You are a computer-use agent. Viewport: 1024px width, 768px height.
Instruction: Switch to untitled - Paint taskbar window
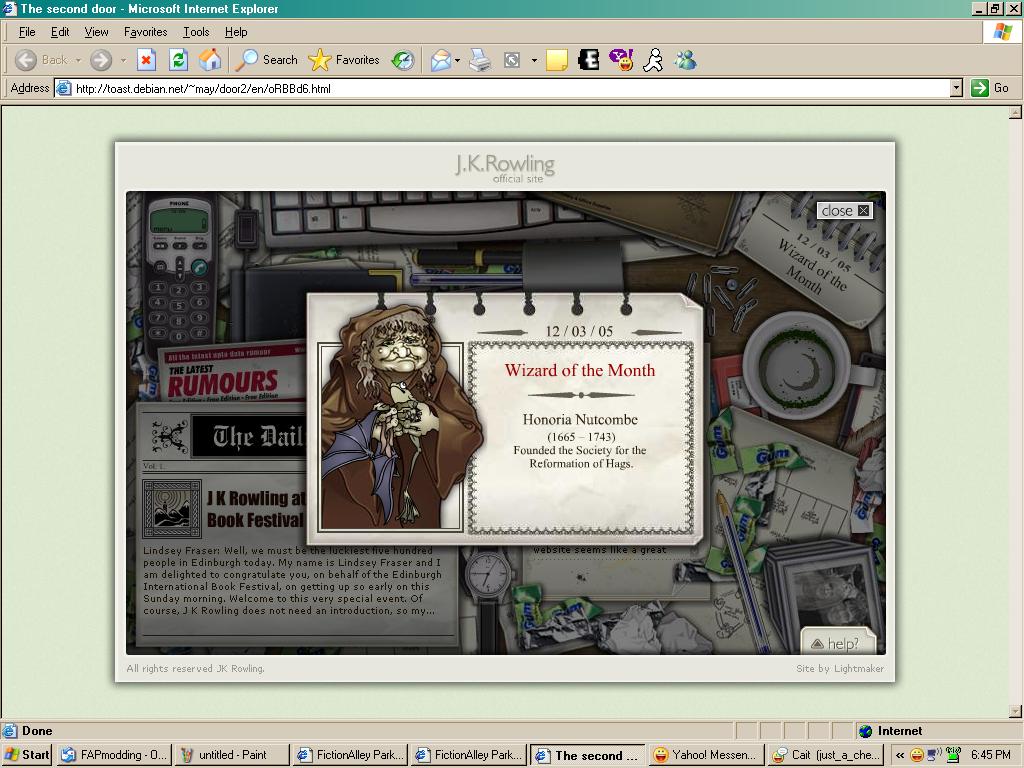[x=232, y=755]
